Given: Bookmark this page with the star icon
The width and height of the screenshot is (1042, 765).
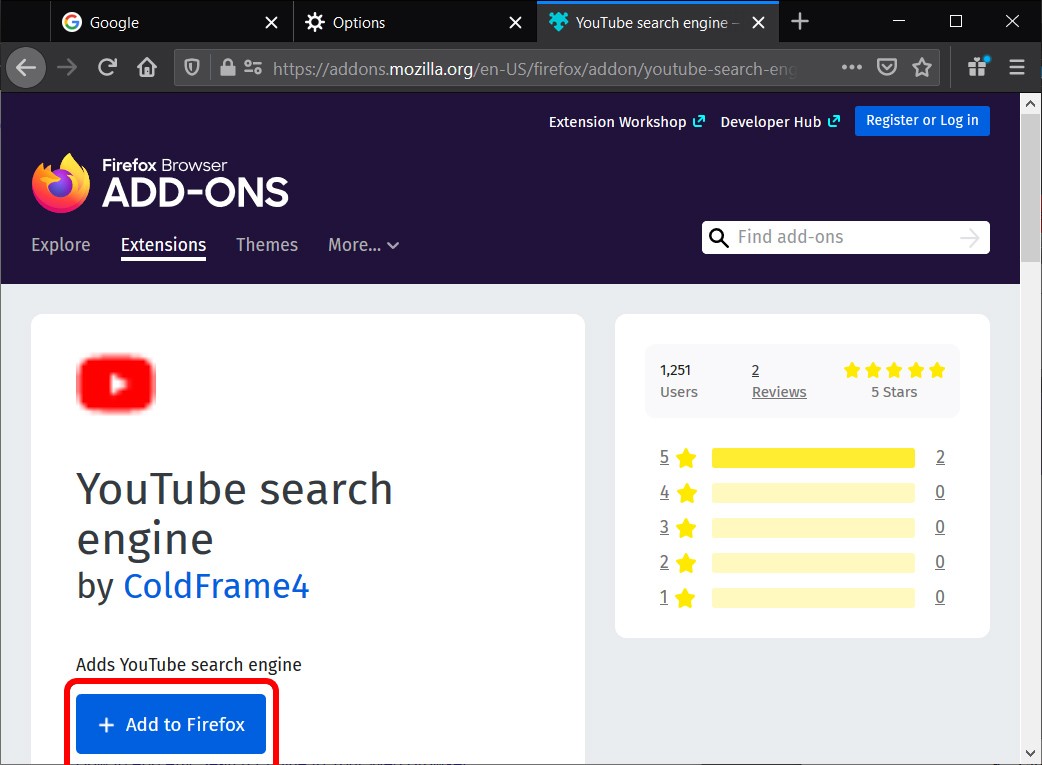Looking at the screenshot, I should 922,67.
